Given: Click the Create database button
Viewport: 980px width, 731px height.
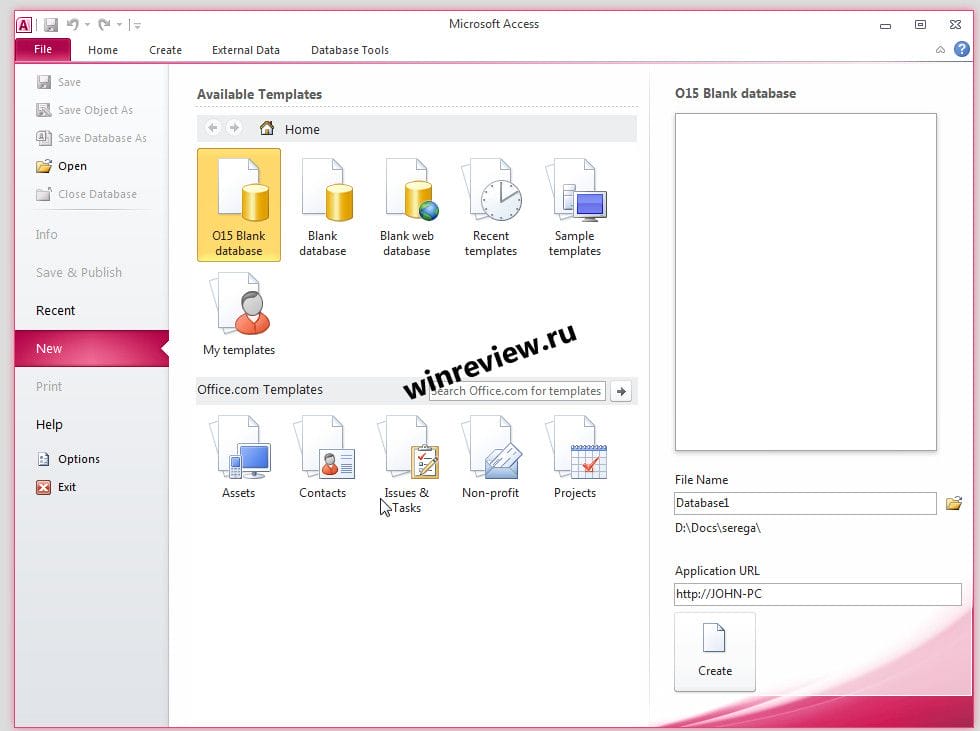Looking at the screenshot, I should 715,652.
